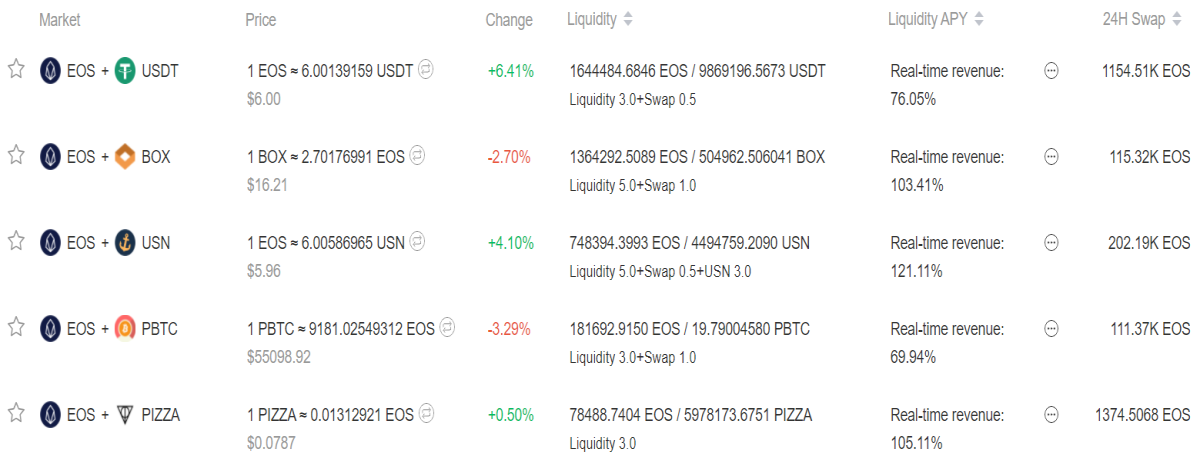Sort by Liquidity column arrows

pos(628,19)
